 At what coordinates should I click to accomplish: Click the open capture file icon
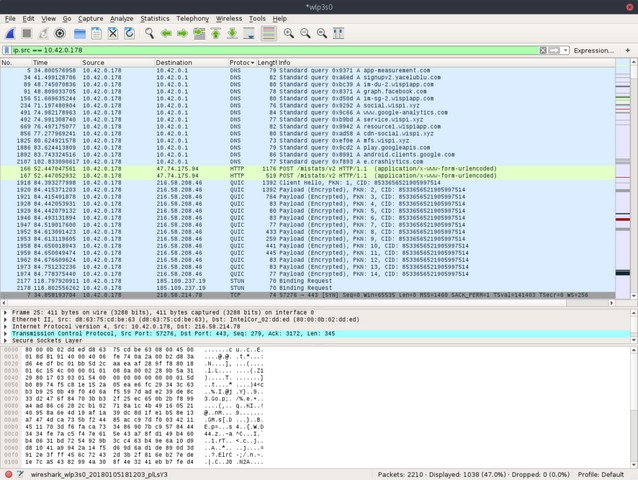(x=79, y=33)
